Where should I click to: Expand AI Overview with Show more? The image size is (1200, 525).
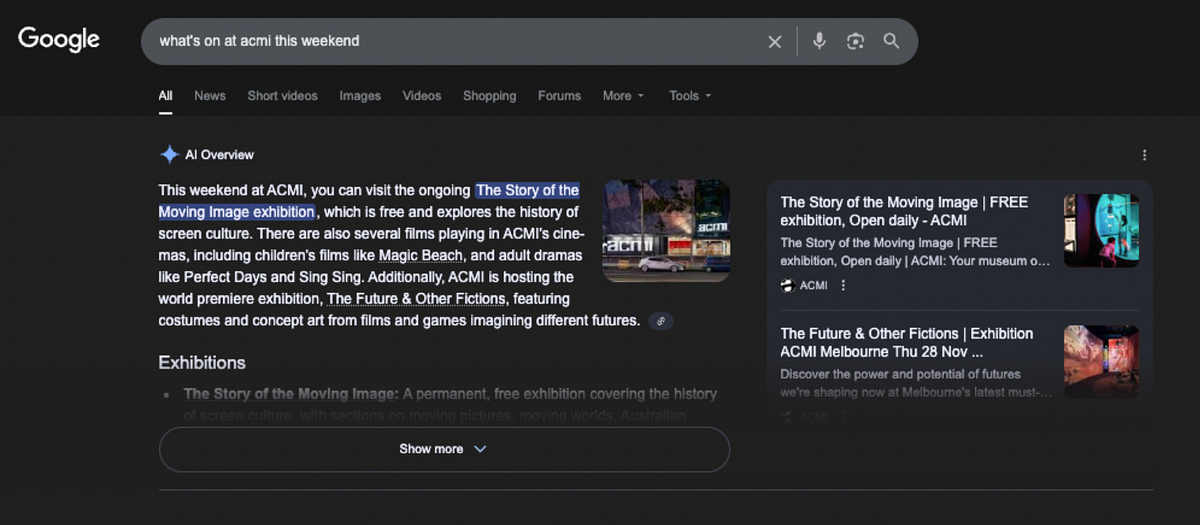click(x=443, y=449)
